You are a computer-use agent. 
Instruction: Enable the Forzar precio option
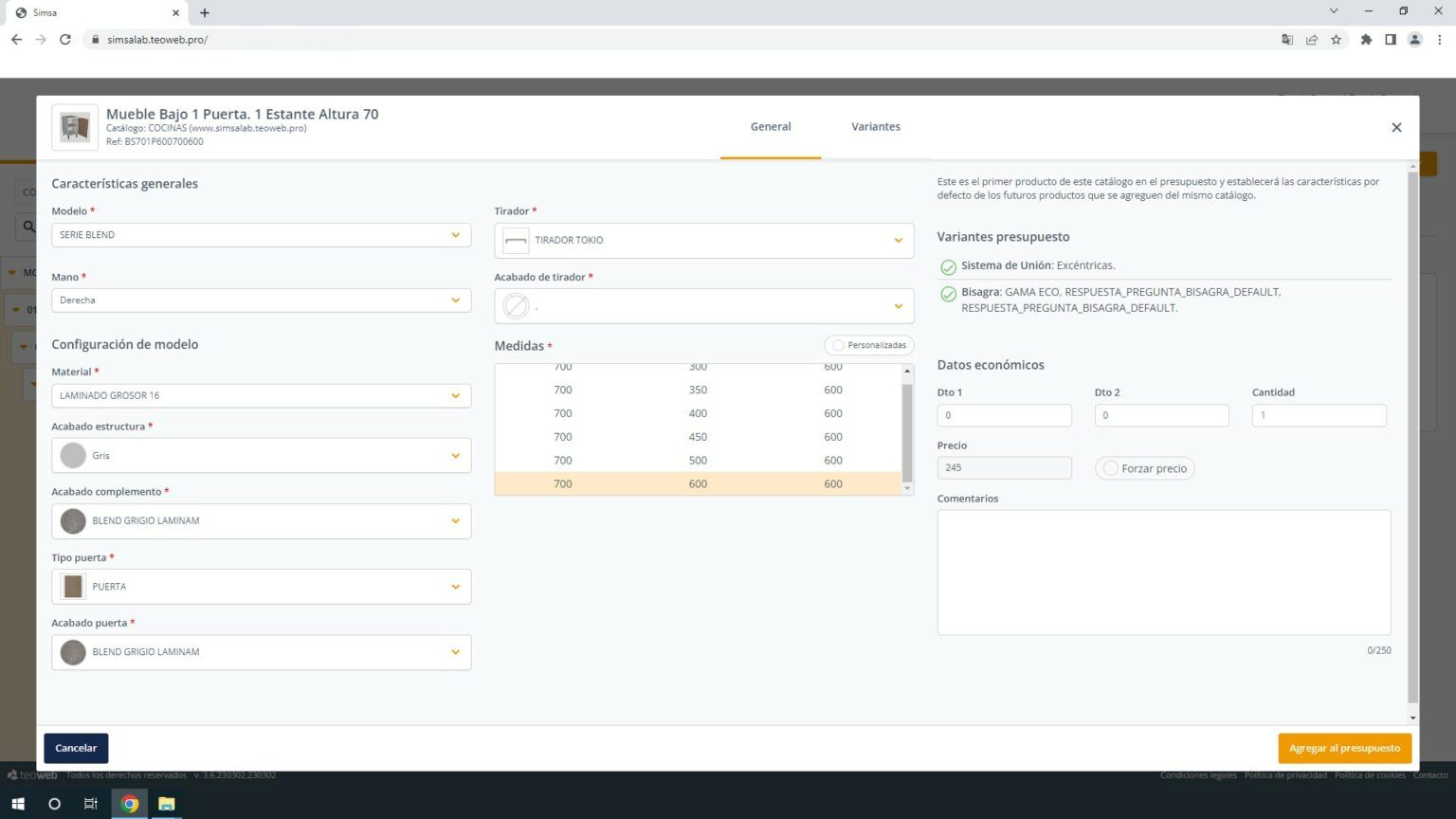1110,467
